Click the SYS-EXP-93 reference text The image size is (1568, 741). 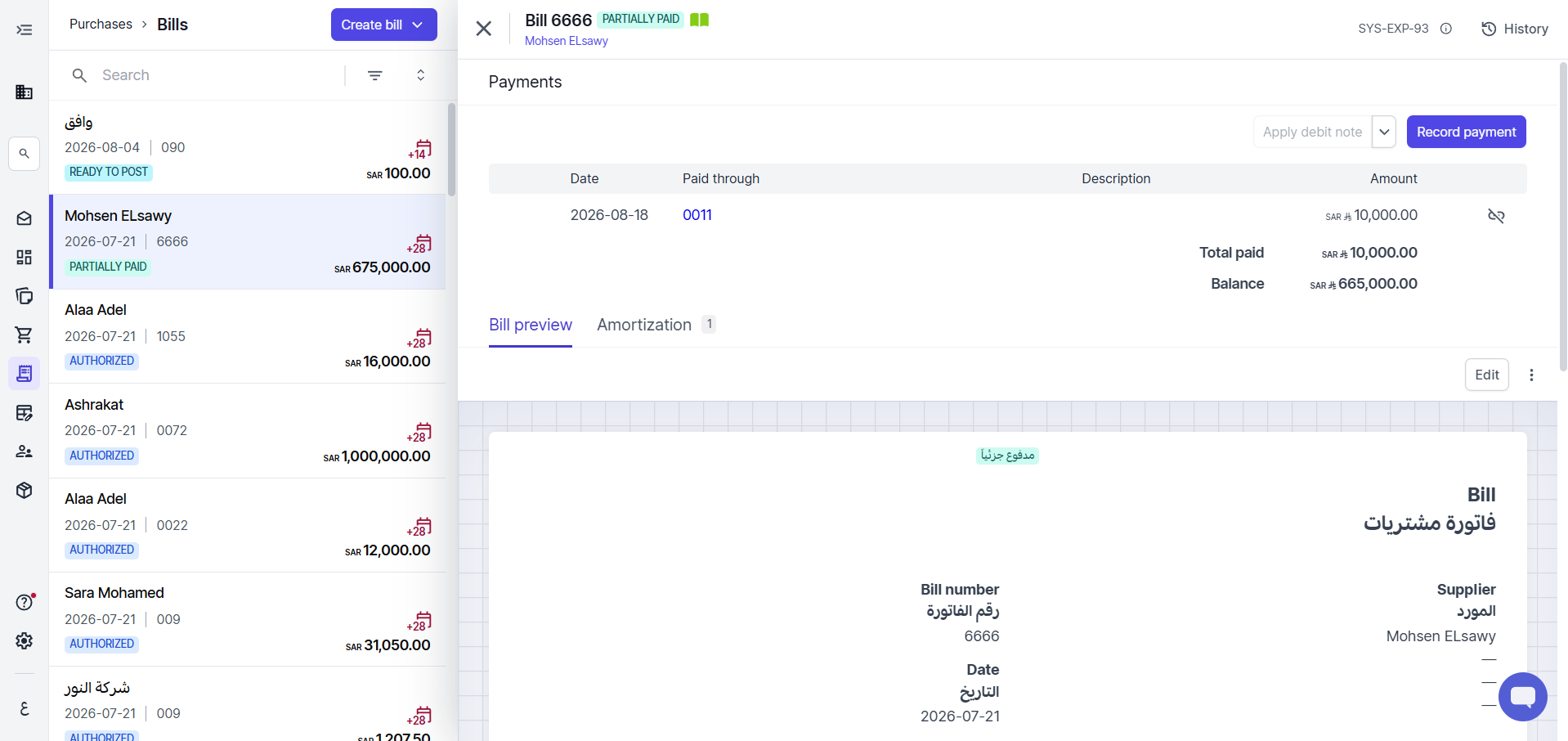coord(1393,29)
